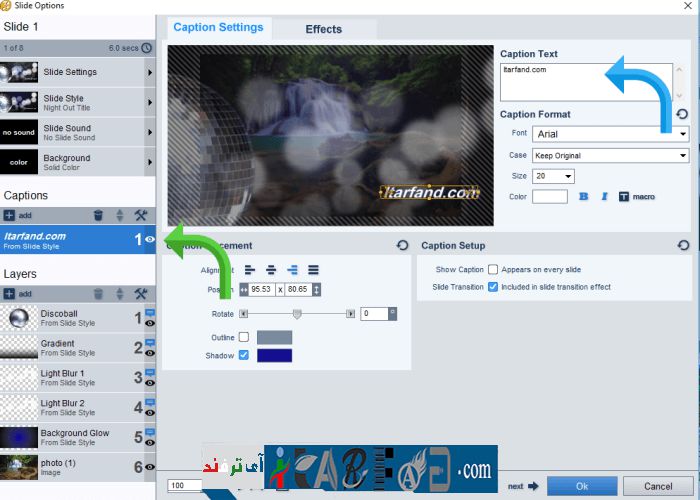Viewport: 700px width, 500px height.
Task: Check Show Caption on every slide
Action: click(x=493, y=270)
